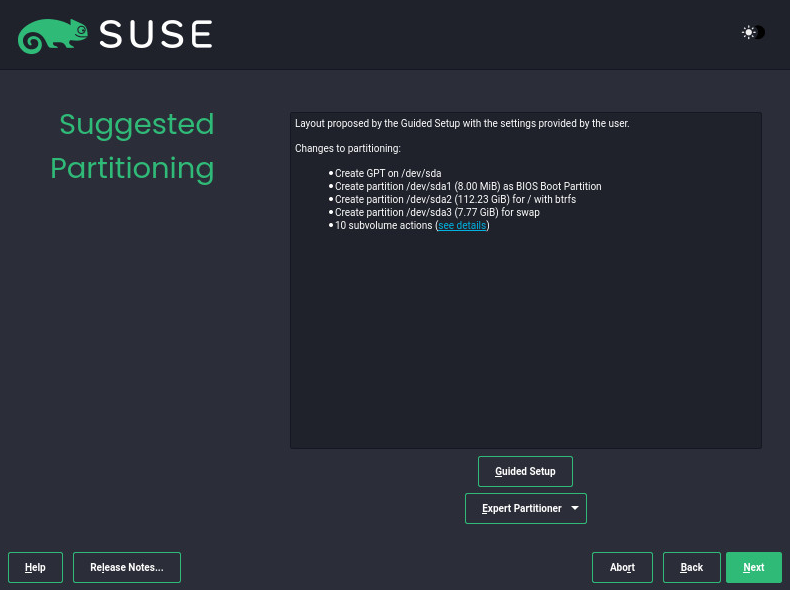Image resolution: width=790 pixels, height=590 pixels.
Task: Open the 'see details' subvolume link
Action: pos(462,225)
